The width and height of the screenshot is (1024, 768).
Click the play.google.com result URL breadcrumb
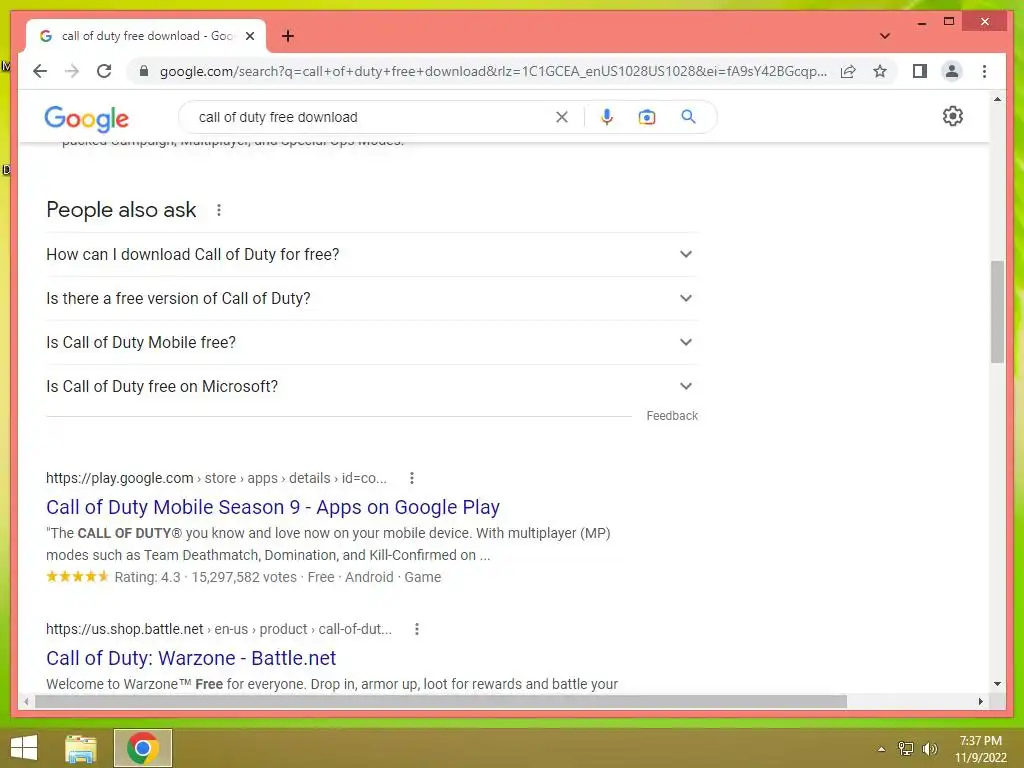point(216,478)
